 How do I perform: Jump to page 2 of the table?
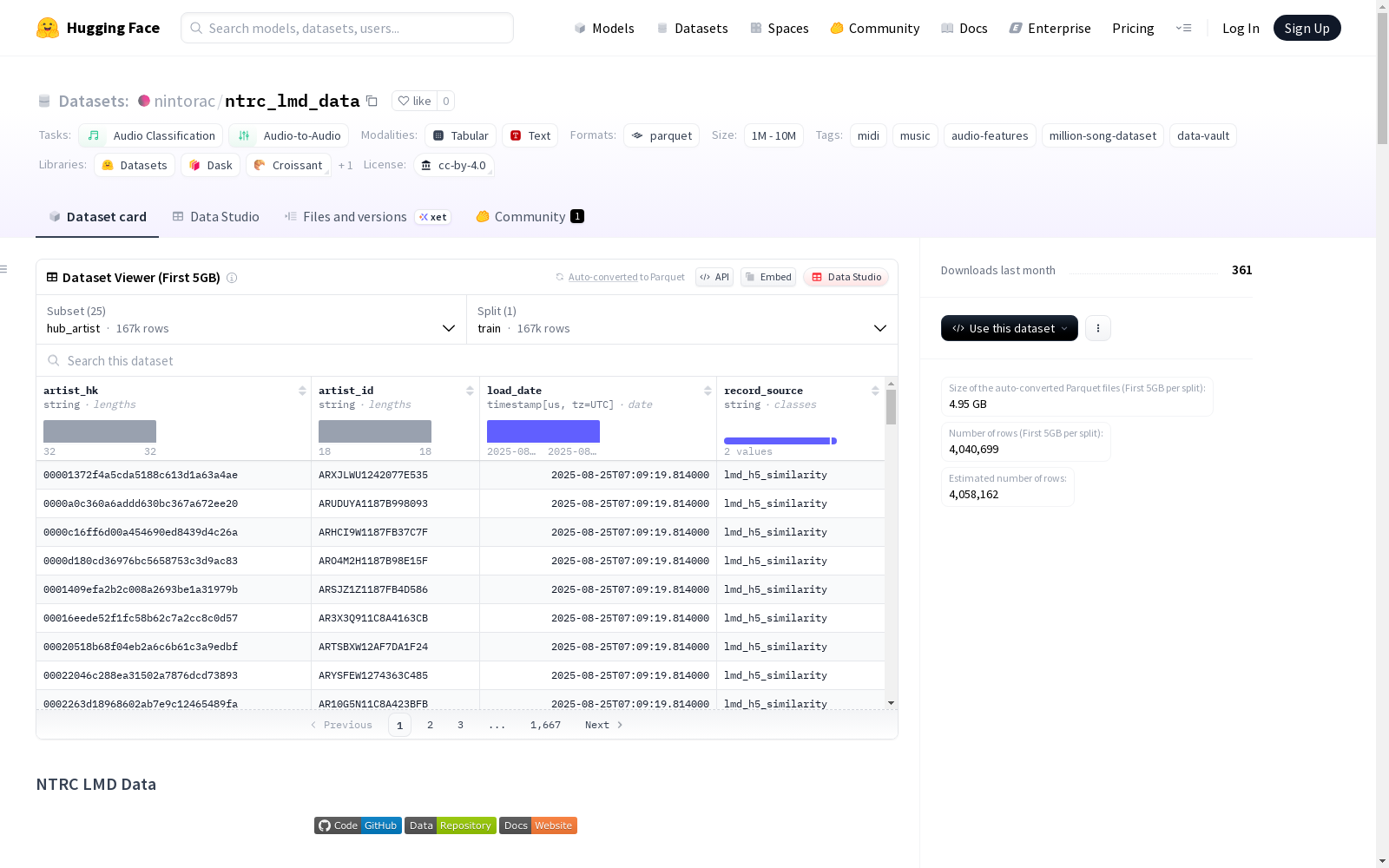coord(430,725)
